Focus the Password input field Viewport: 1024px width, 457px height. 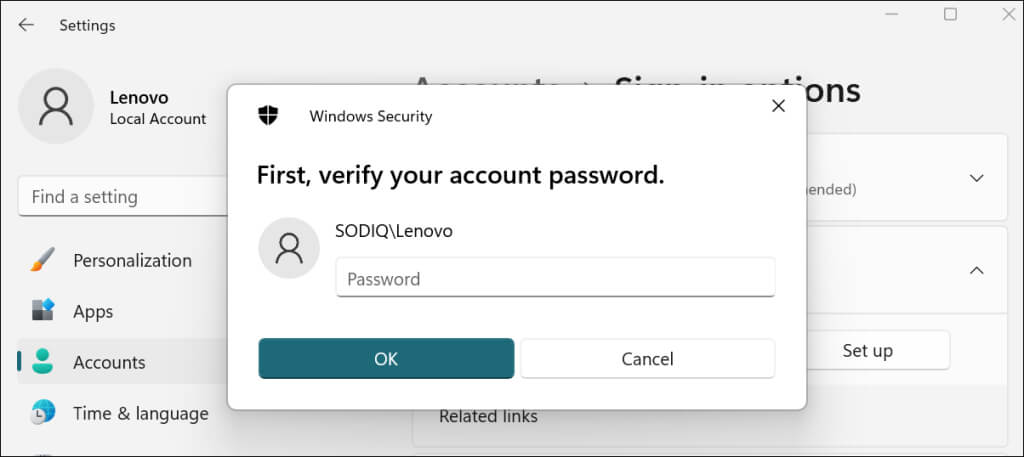(x=555, y=278)
